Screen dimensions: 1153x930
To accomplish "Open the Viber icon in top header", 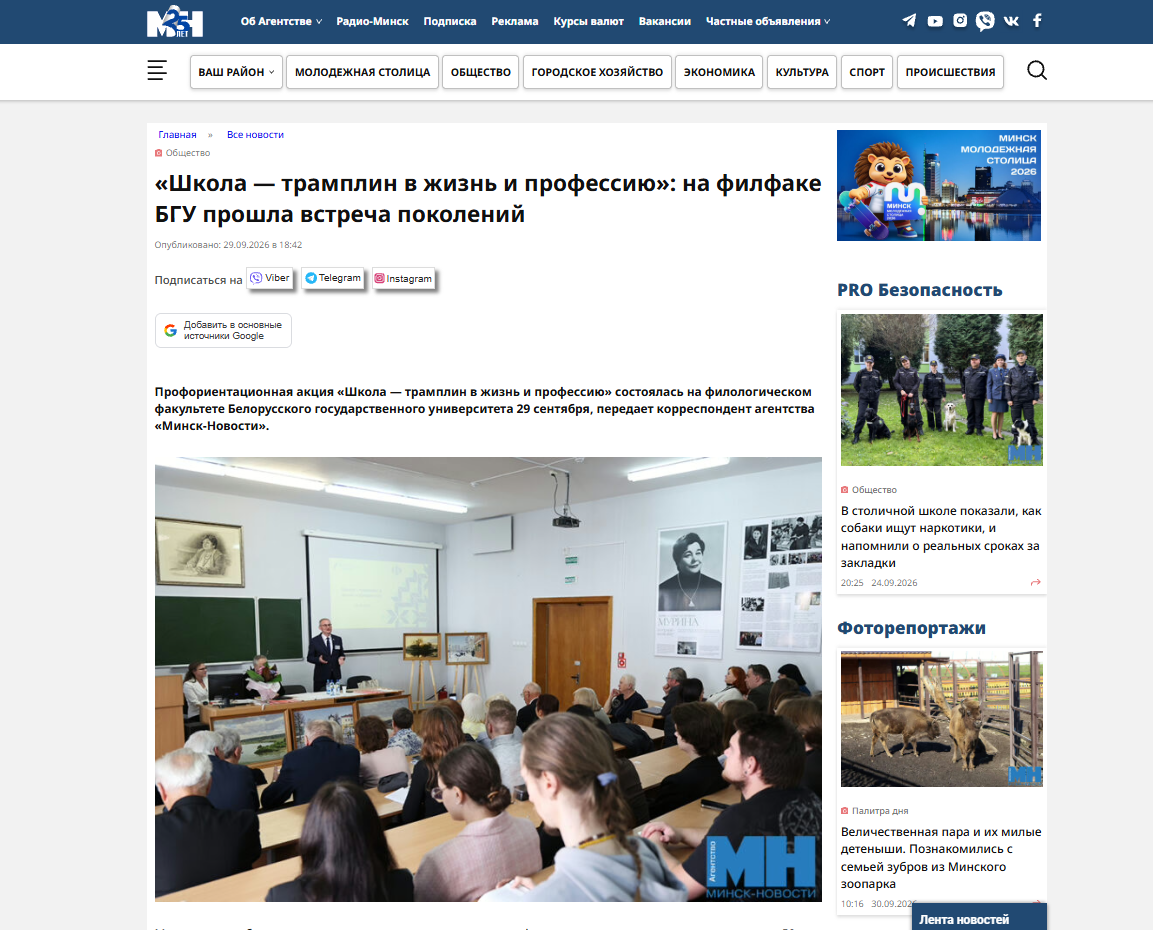I will [985, 21].
